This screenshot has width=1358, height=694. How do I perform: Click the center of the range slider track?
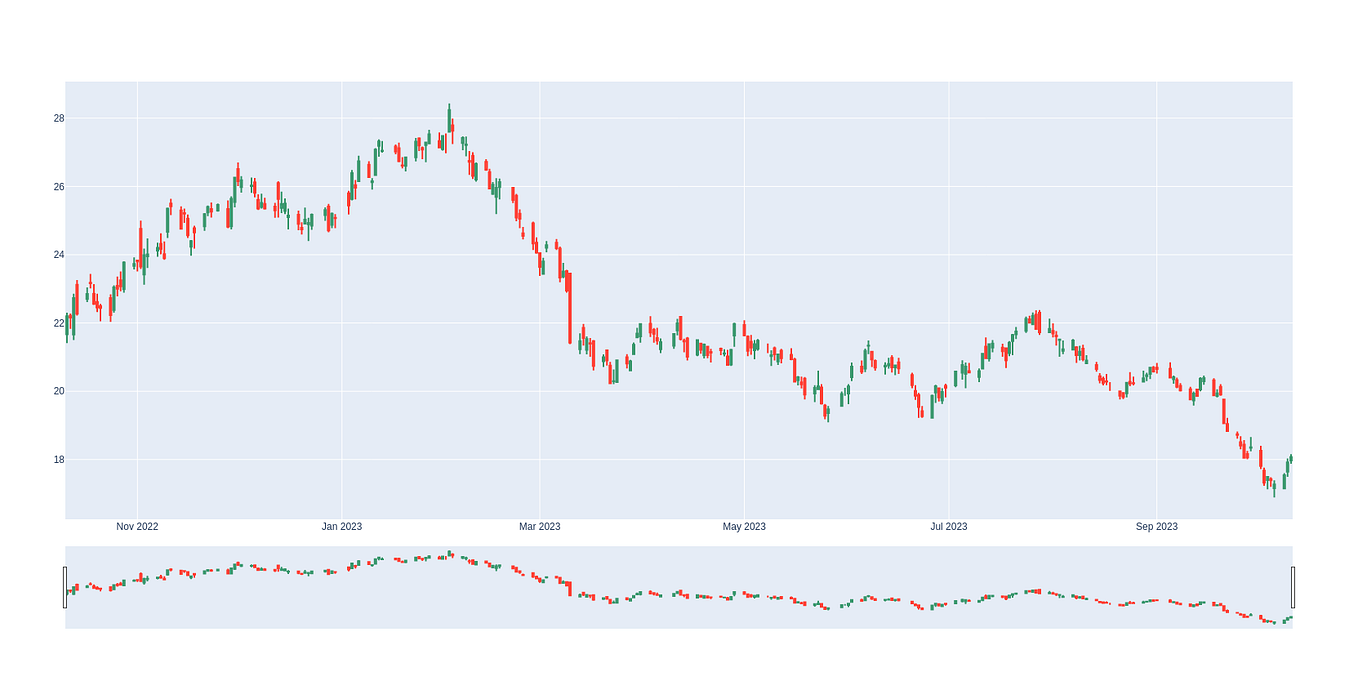click(679, 585)
